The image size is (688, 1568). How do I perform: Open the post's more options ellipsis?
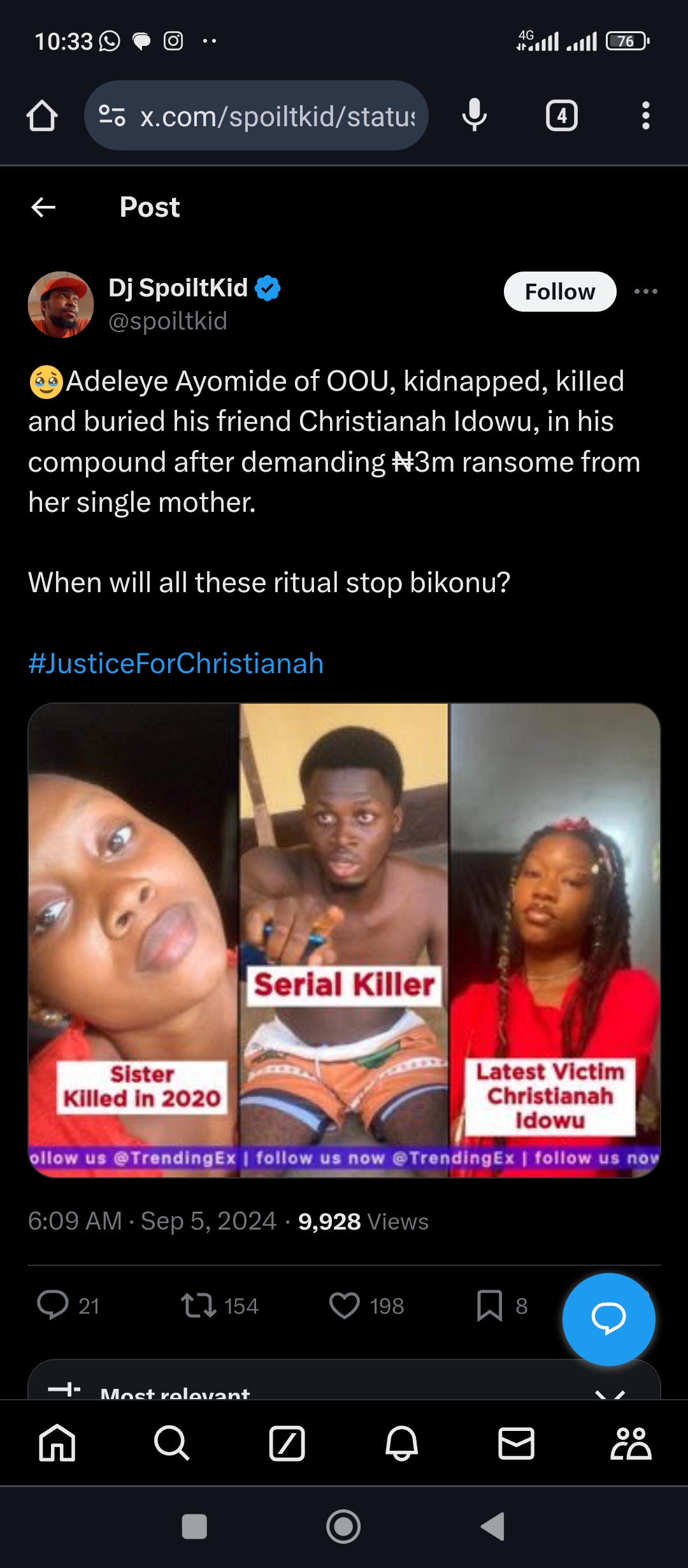(645, 291)
